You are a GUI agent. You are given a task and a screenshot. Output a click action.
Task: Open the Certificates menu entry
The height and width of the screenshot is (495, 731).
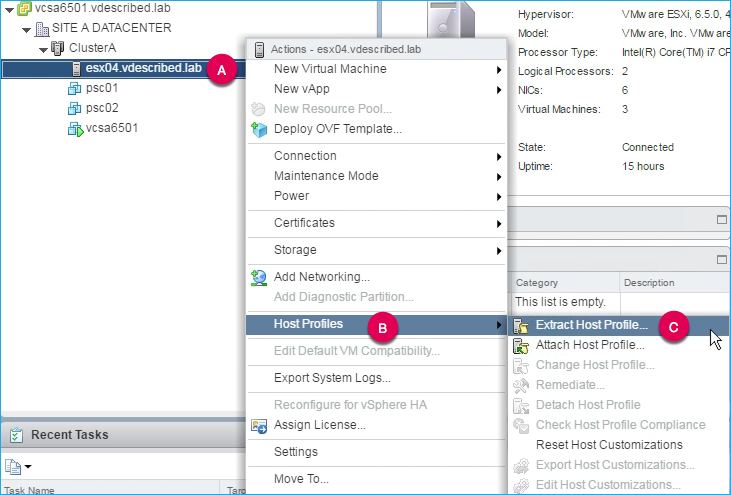(376, 223)
